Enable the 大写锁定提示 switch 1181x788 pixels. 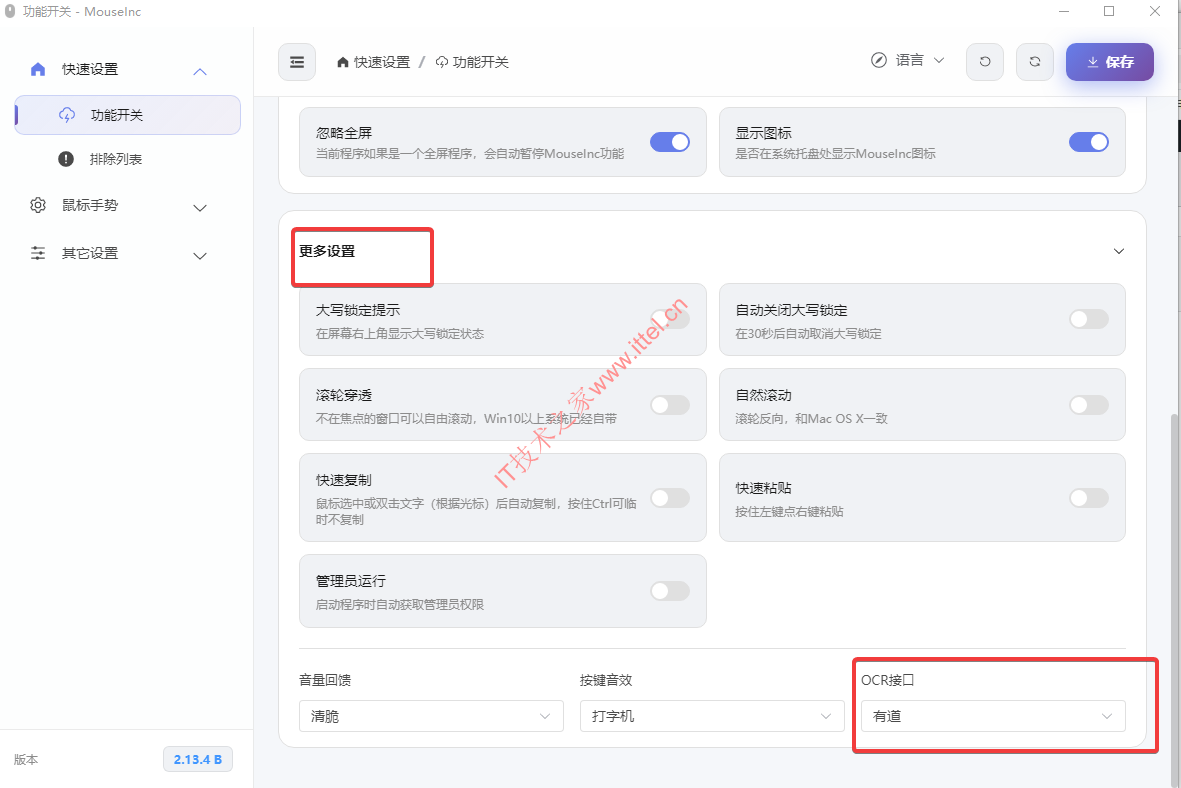click(670, 319)
